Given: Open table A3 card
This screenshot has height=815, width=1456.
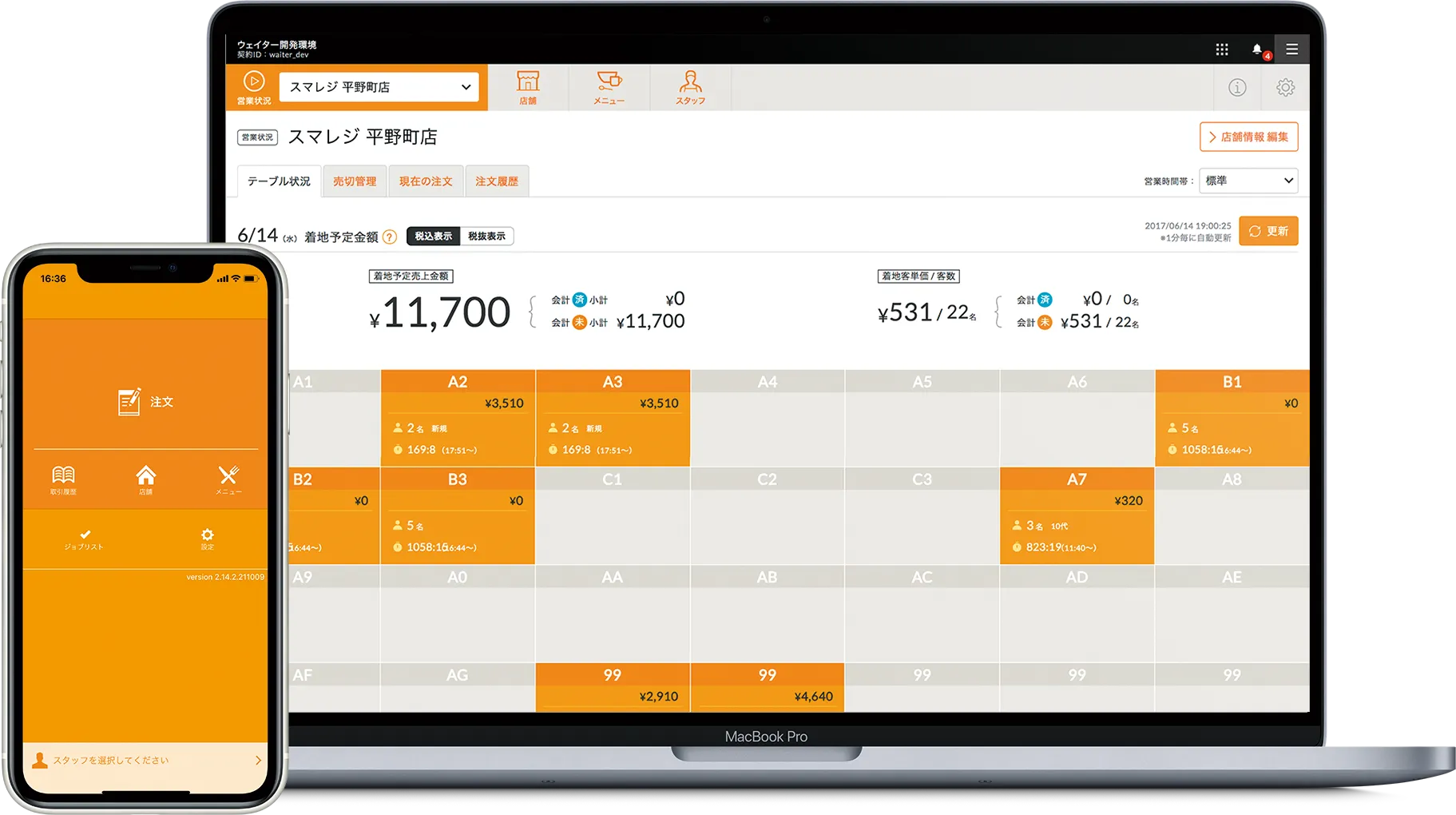Looking at the screenshot, I should [613, 418].
